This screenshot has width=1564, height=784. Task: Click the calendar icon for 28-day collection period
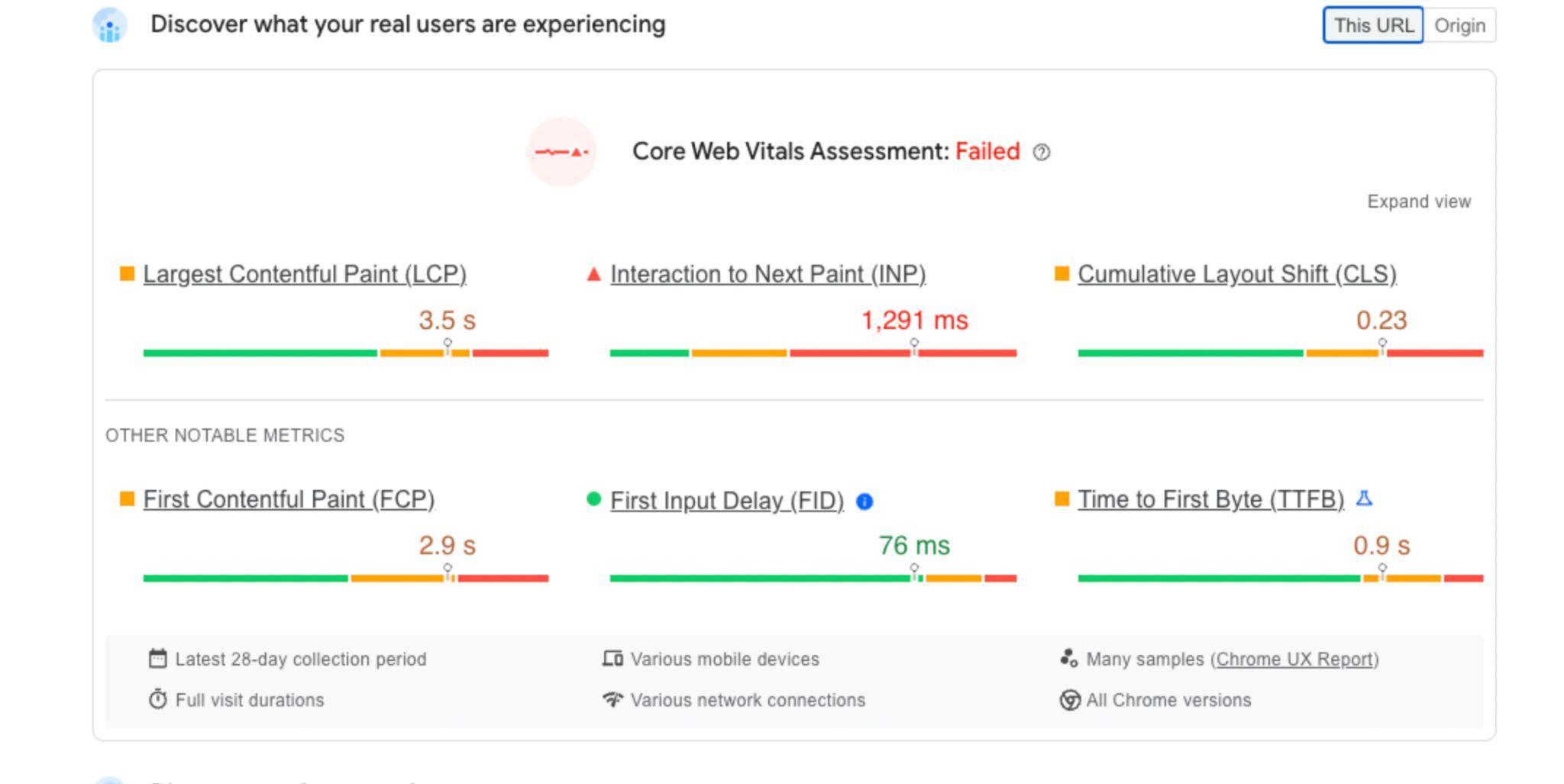click(x=157, y=659)
